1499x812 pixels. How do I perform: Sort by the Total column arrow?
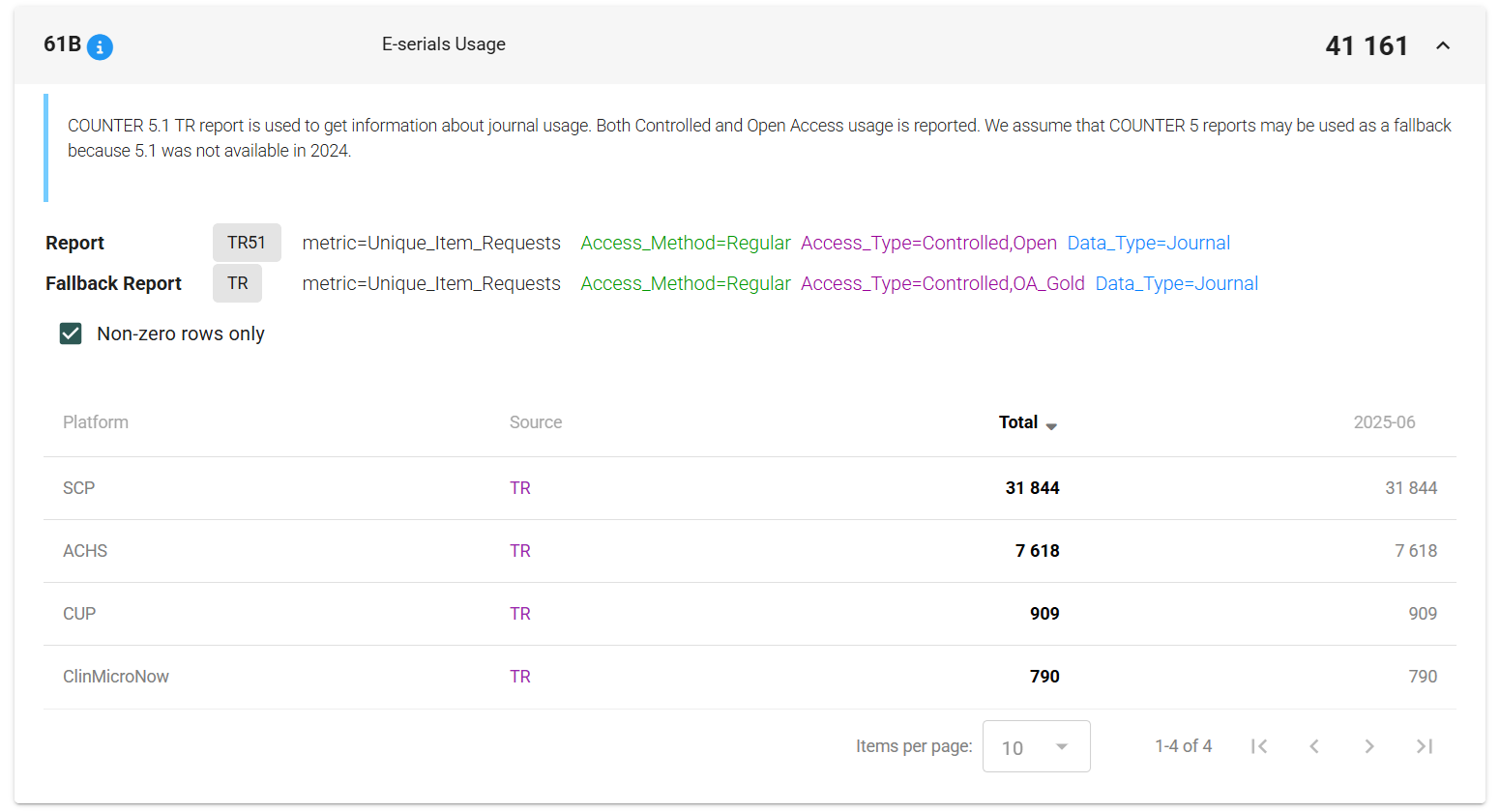1051,426
